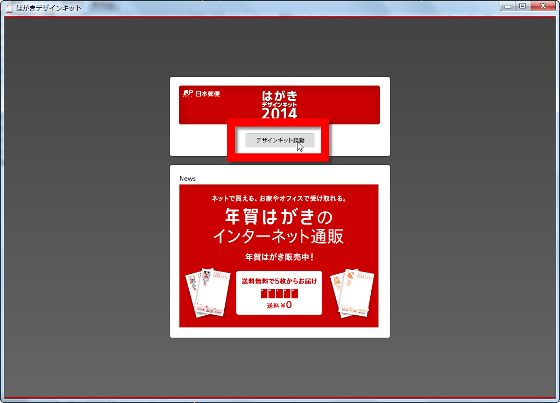Minimize the はがきデザインキット window
This screenshot has width=560, height=403.
[507, 6]
